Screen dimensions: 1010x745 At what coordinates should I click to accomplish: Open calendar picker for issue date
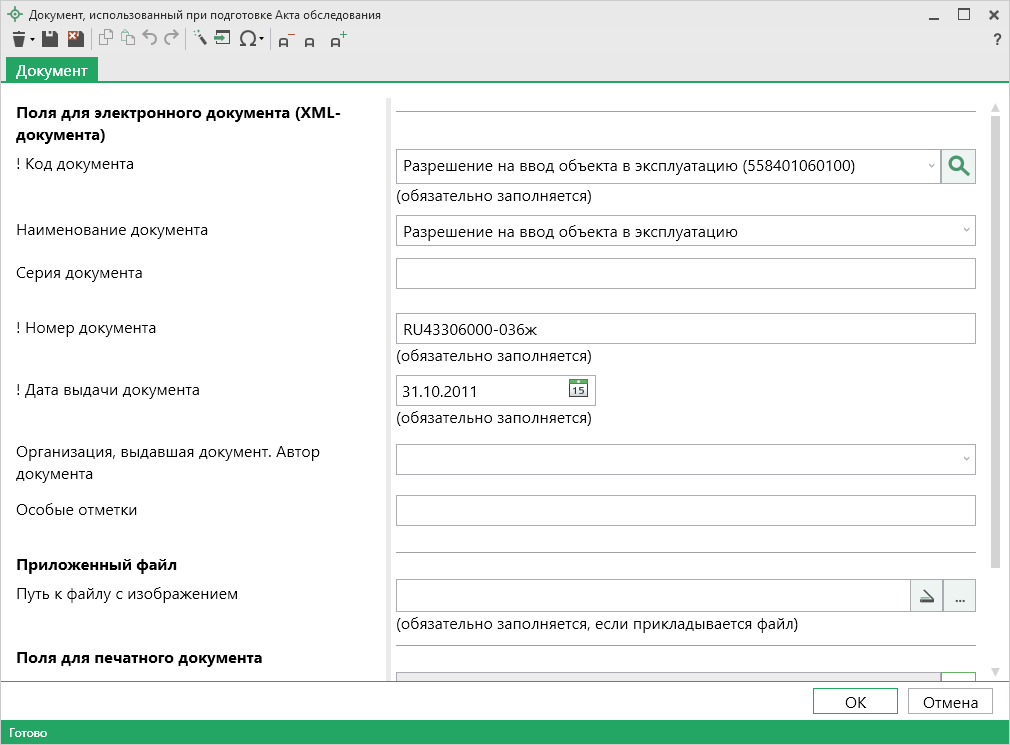point(578,390)
